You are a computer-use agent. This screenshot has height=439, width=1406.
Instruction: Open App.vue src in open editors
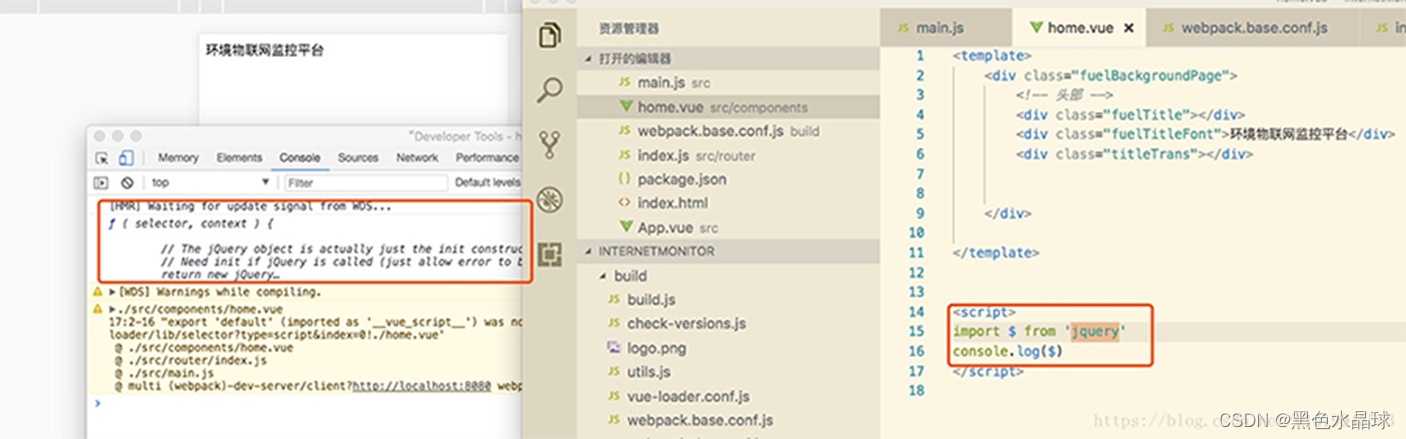pyautogui.click(x=729, y=227)
